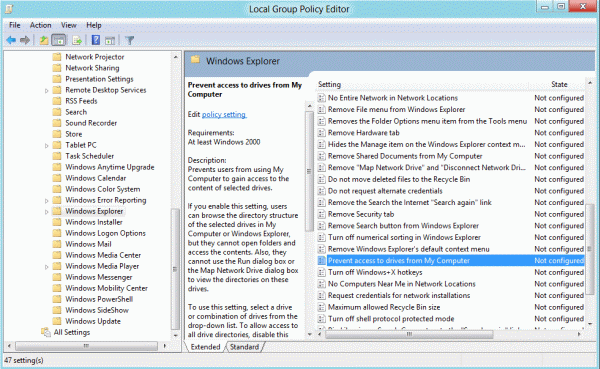Click the Windows Update folder icon
Viewport: 600px width, 369px height.
pyautogui.click(x=57, y=321)
